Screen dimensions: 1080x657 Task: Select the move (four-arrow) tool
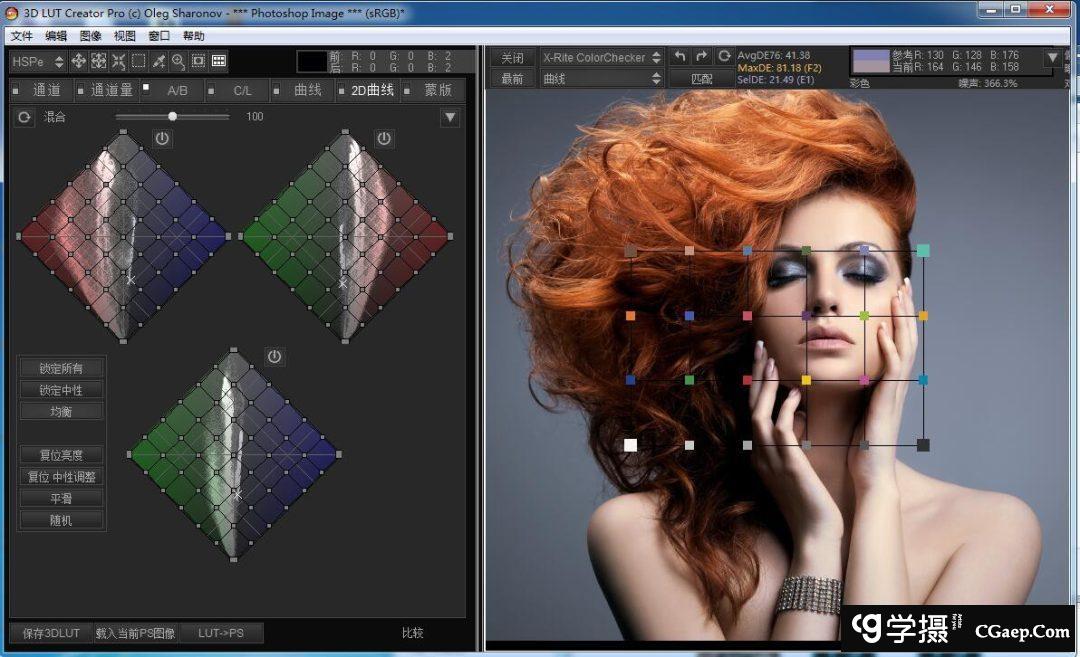(x=78, y=61)
